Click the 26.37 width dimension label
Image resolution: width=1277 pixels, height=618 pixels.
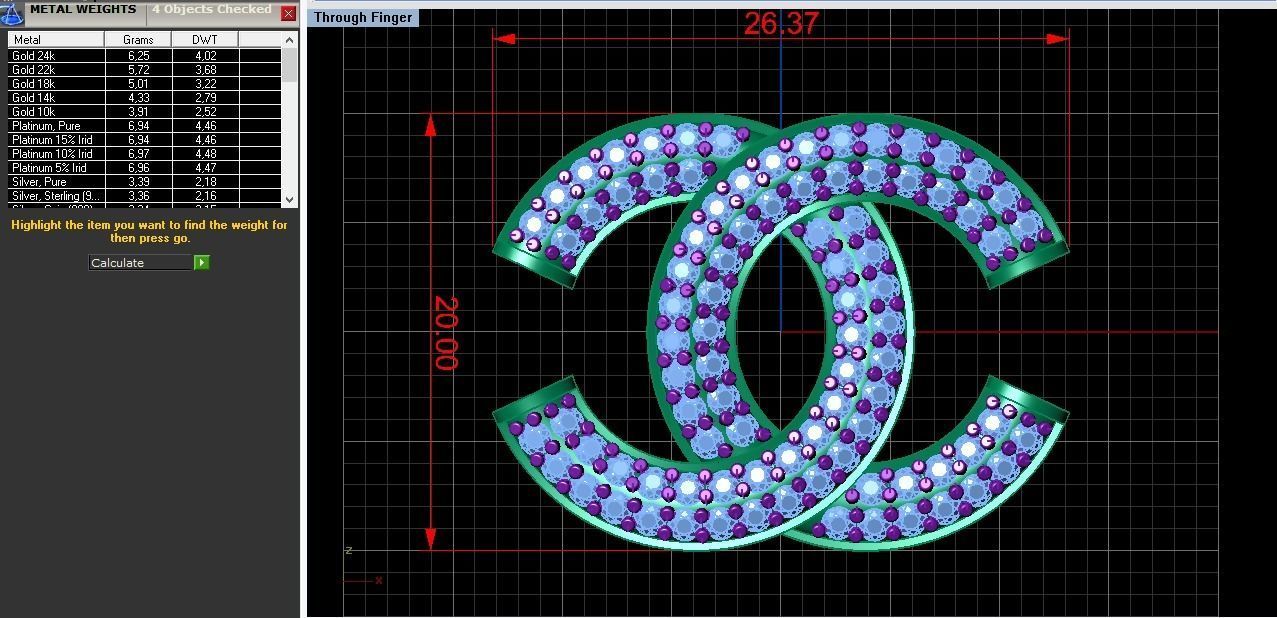(781, 24)
